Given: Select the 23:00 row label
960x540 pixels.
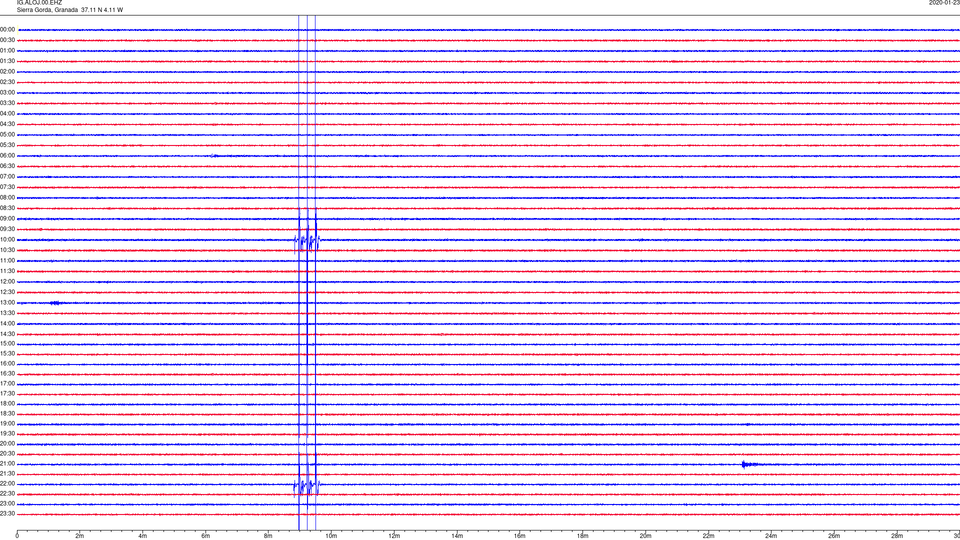Looking at the screenshot, I should (x=7, y=504).
